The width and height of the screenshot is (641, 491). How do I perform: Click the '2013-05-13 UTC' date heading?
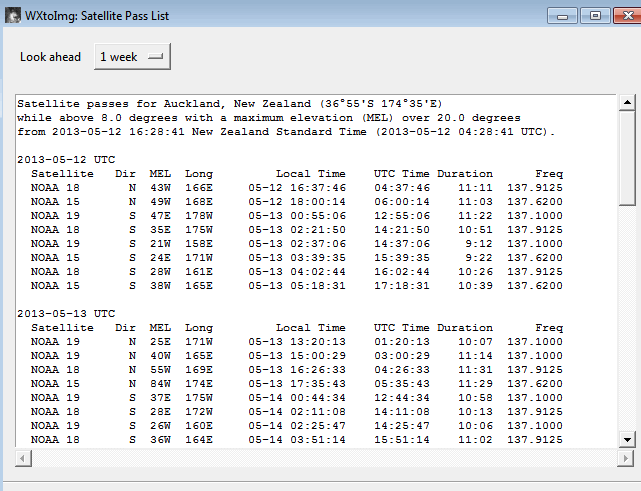coord(66,314)
